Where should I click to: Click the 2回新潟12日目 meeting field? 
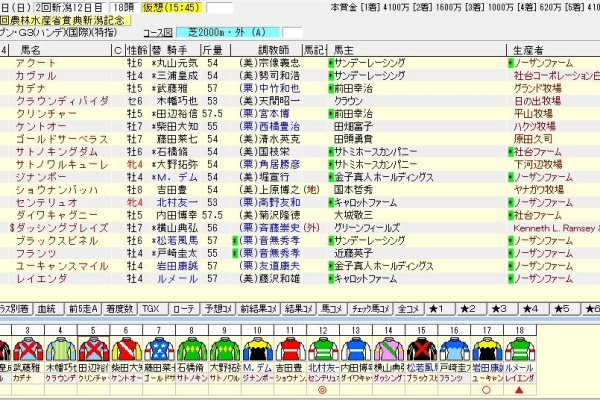pos(71,8)
